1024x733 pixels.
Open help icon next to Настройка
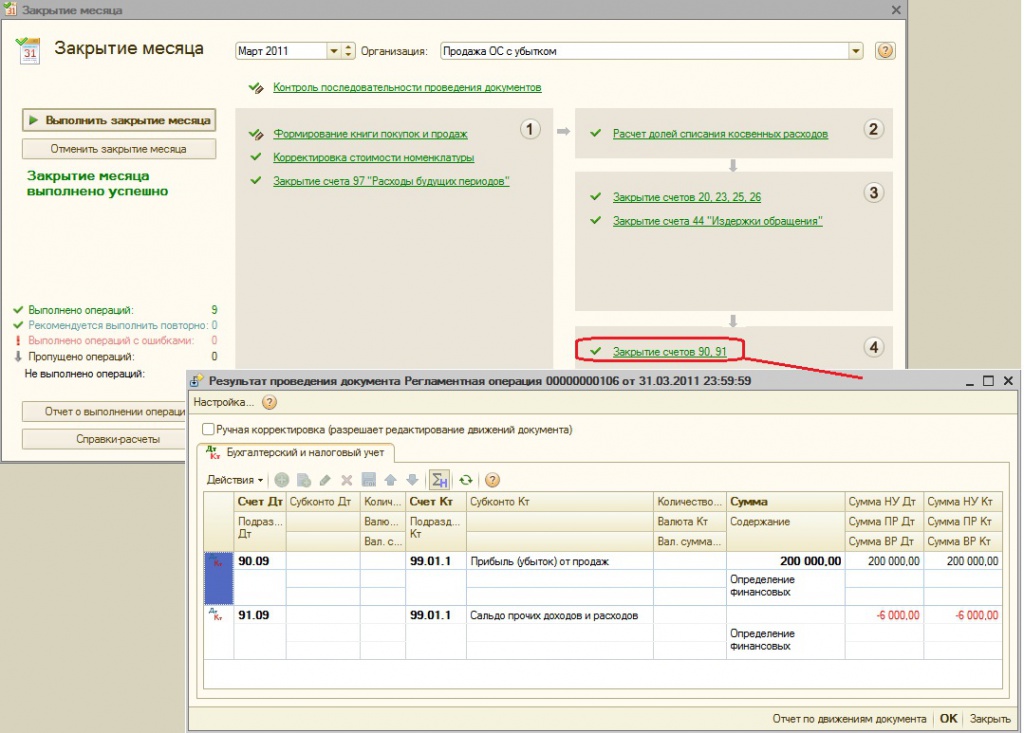tap(269, 402)
